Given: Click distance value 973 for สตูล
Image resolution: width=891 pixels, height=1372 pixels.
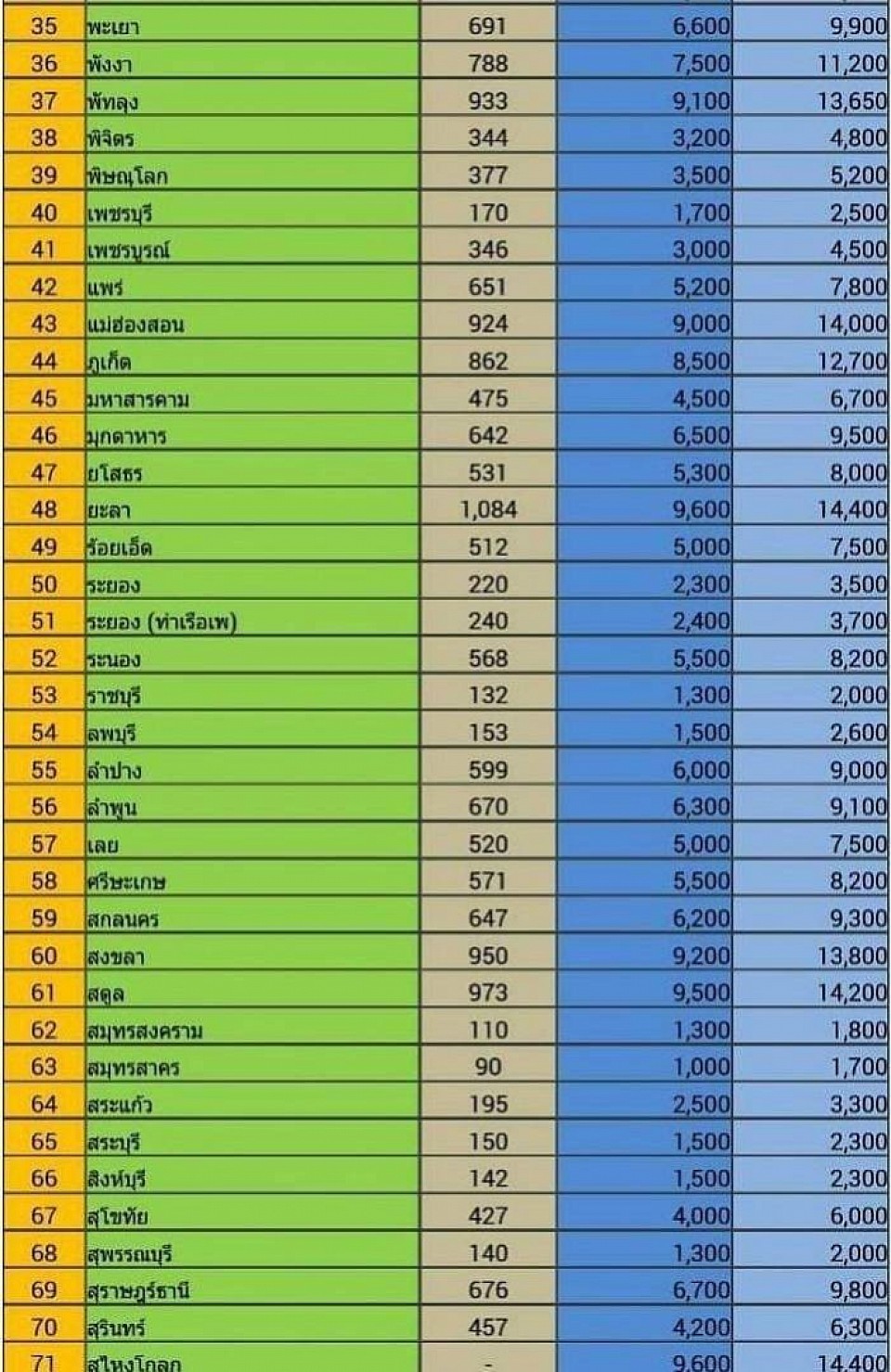Looking at the screenshot, I should point(488,993).
